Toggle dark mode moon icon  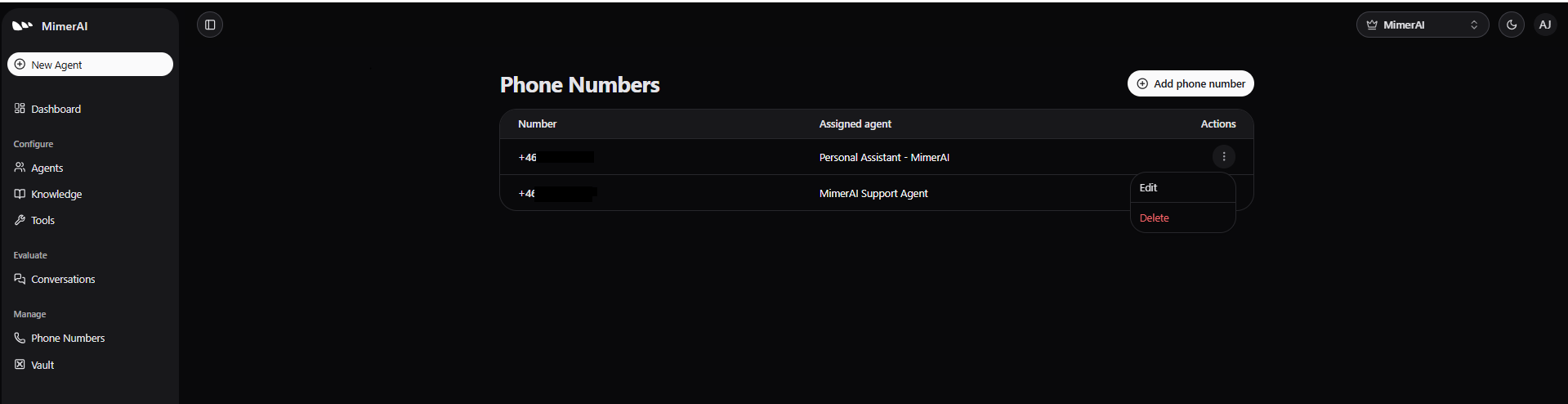(1511, 25)
